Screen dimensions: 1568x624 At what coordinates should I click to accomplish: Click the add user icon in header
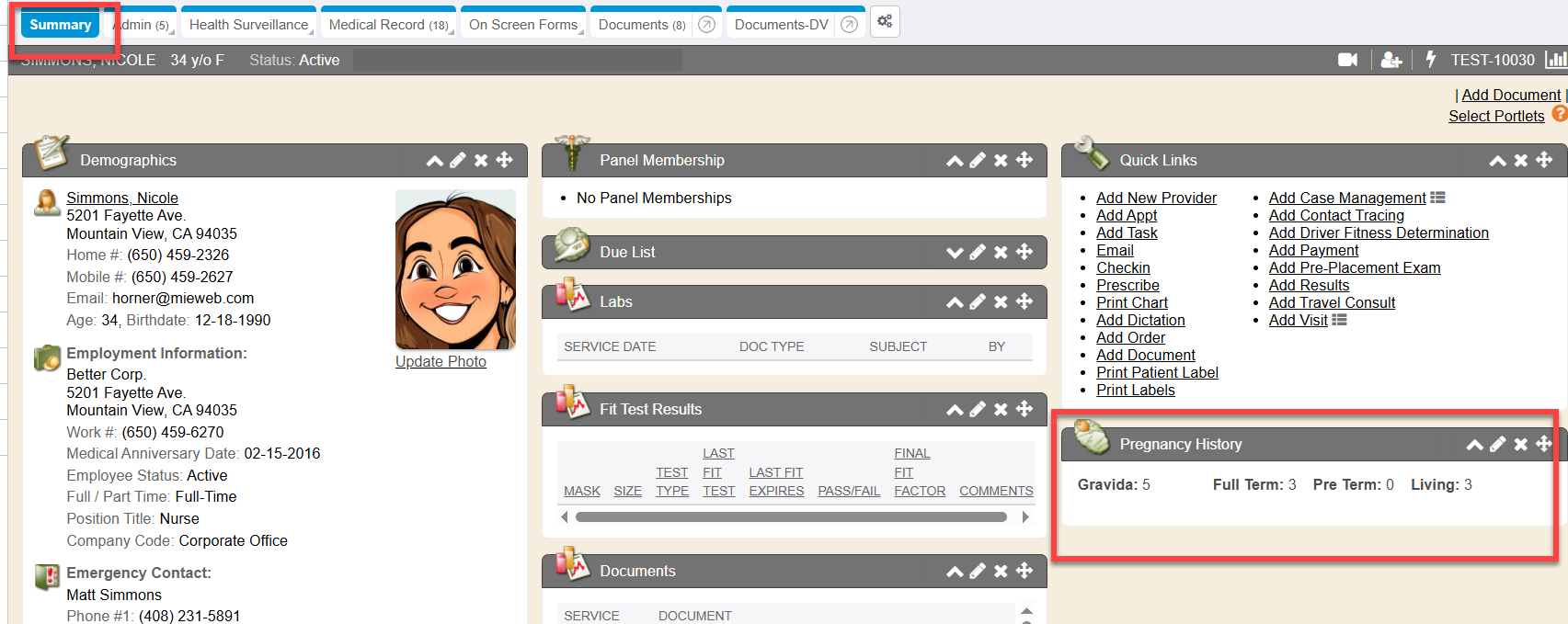click(x=1391, y=60)
